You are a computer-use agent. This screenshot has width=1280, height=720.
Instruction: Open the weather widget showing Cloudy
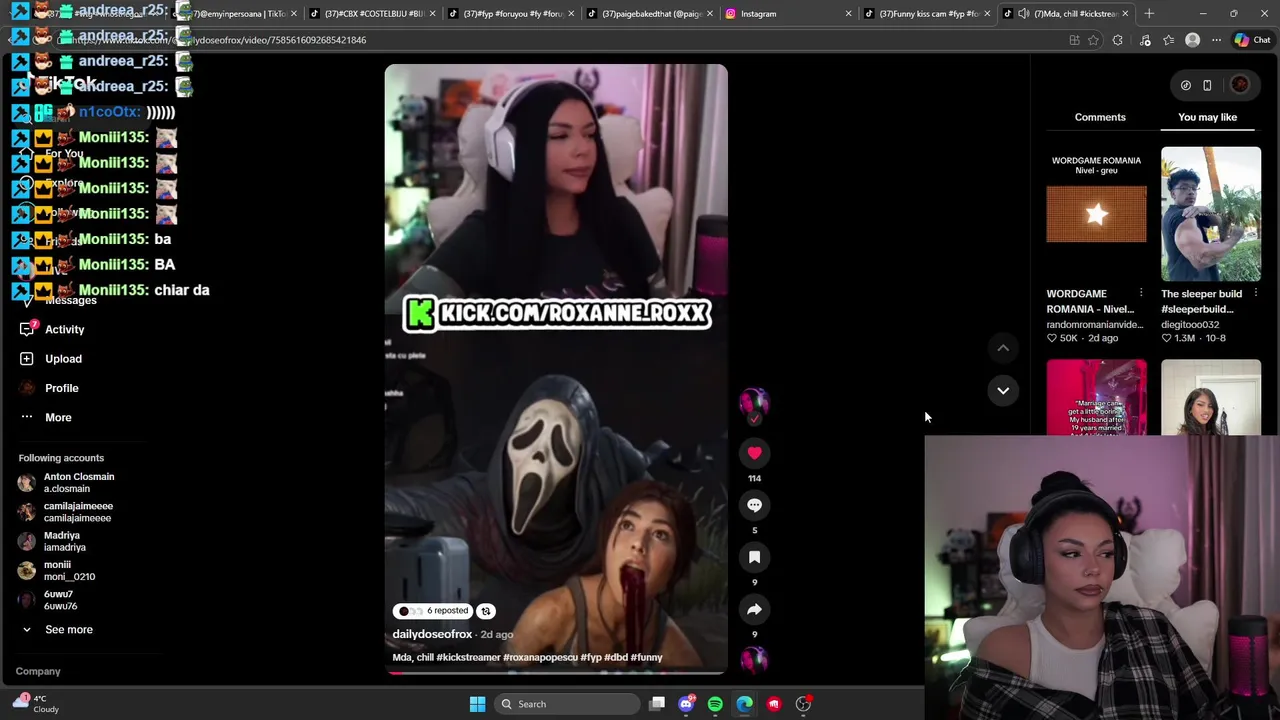(35, 704)
